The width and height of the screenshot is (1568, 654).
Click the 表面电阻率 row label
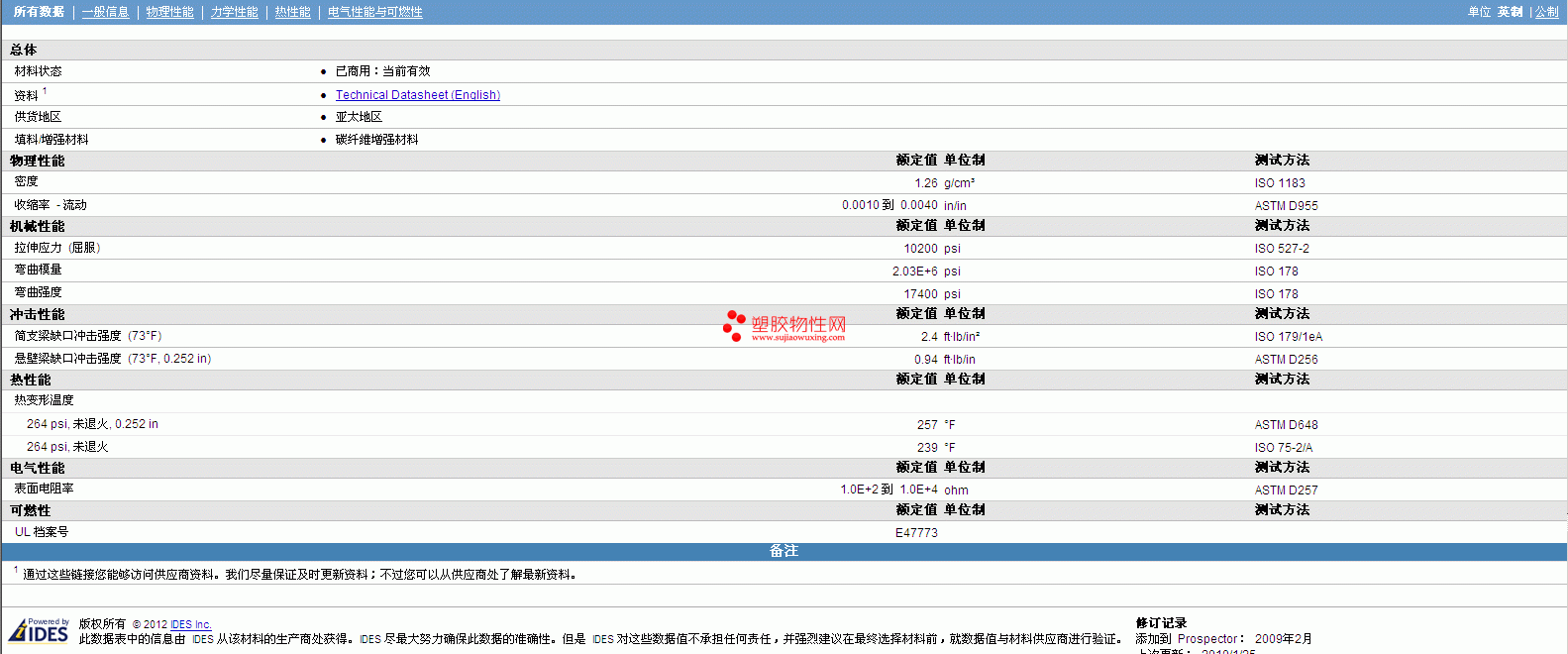tap(44, 489)
